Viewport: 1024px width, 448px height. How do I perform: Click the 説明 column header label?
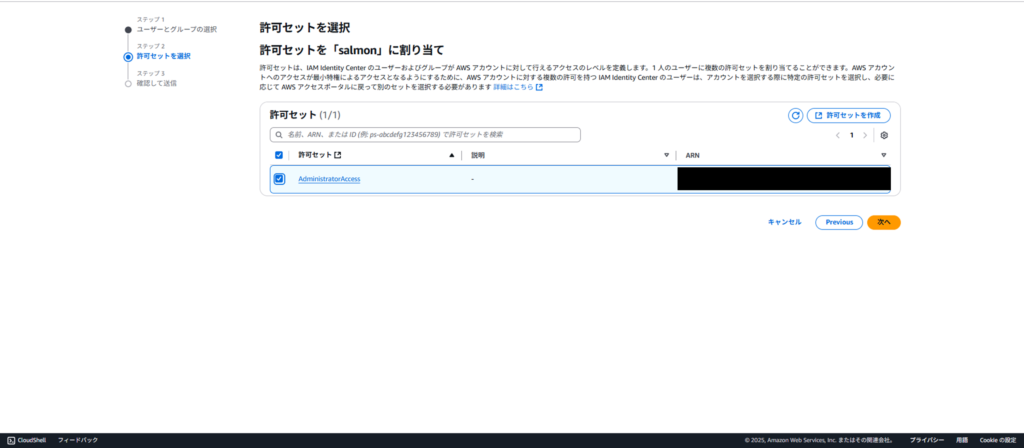tap(478, 155)
